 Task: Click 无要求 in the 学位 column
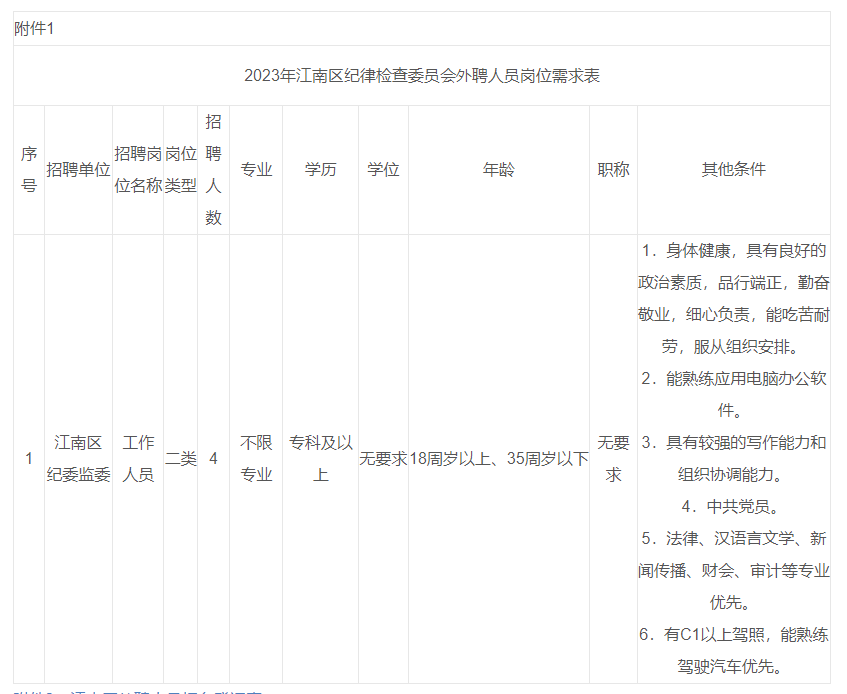click(383, 459)
